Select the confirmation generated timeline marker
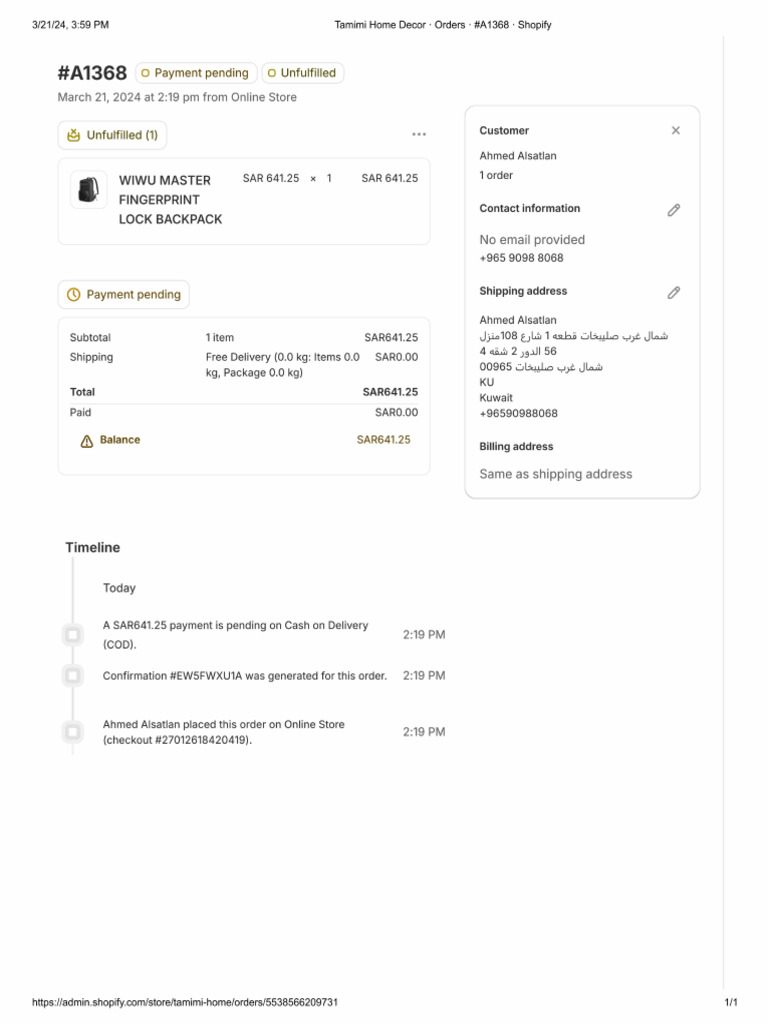The image size is (768, 1024). tap(73, 676)
